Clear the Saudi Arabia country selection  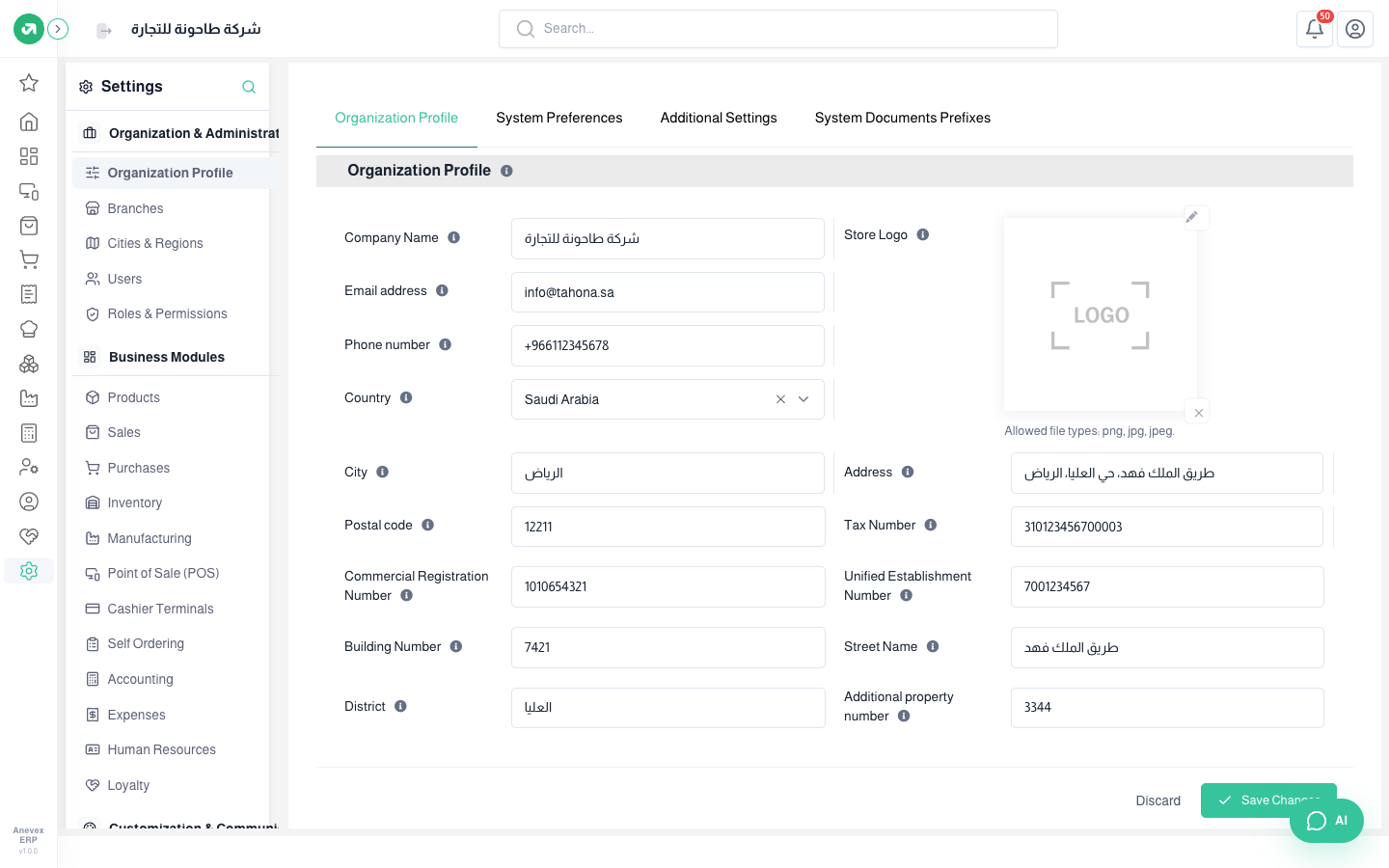pos(780,399)
